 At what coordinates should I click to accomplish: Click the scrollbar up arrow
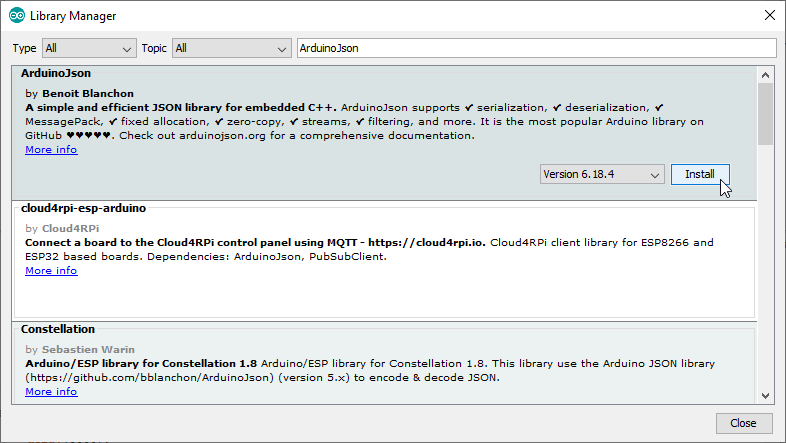point(765,75)
